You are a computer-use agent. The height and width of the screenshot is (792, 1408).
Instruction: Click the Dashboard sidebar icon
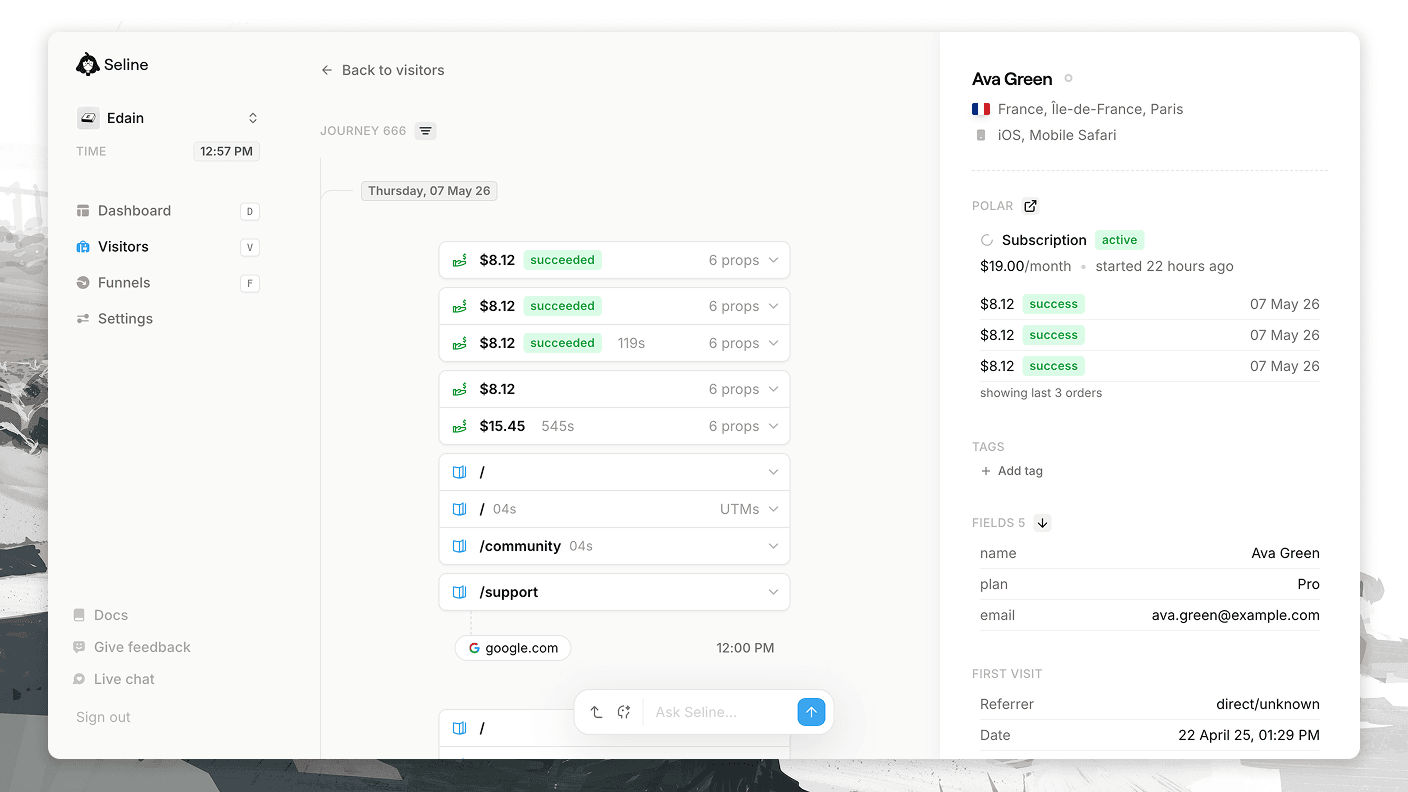tap(83, 211)
